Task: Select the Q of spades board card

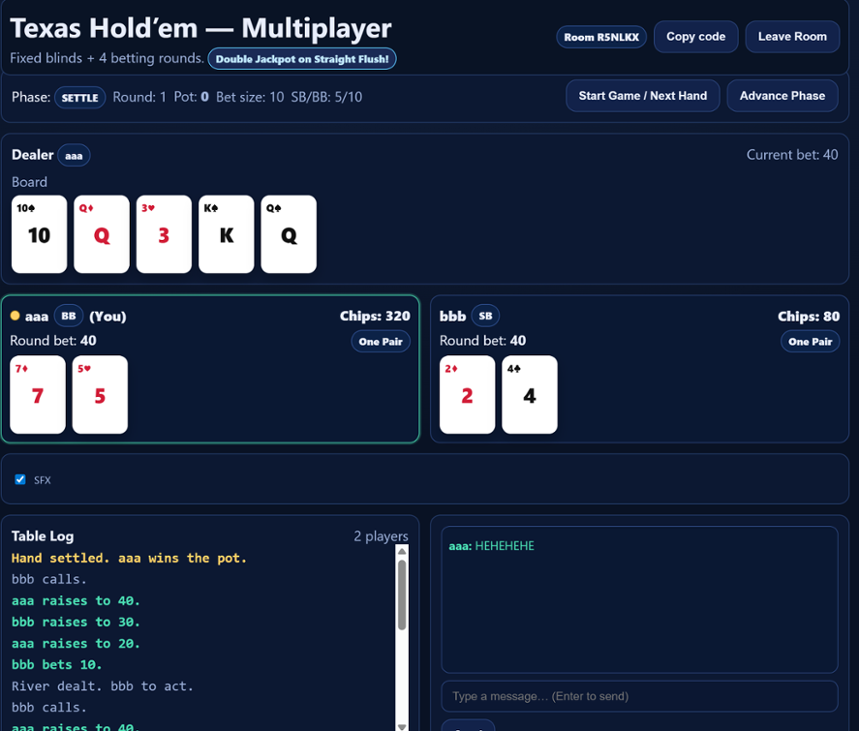Action: click(288, 234)
